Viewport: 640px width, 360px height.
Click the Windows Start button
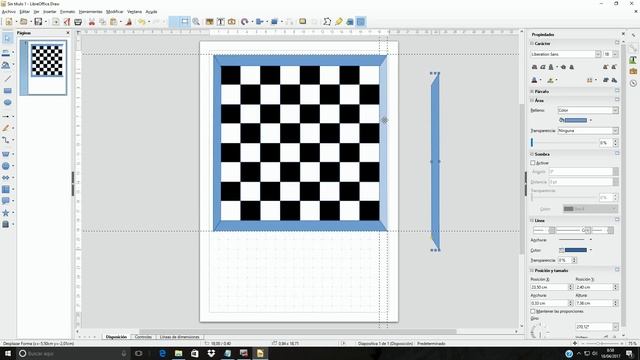(x=7, y=353)
